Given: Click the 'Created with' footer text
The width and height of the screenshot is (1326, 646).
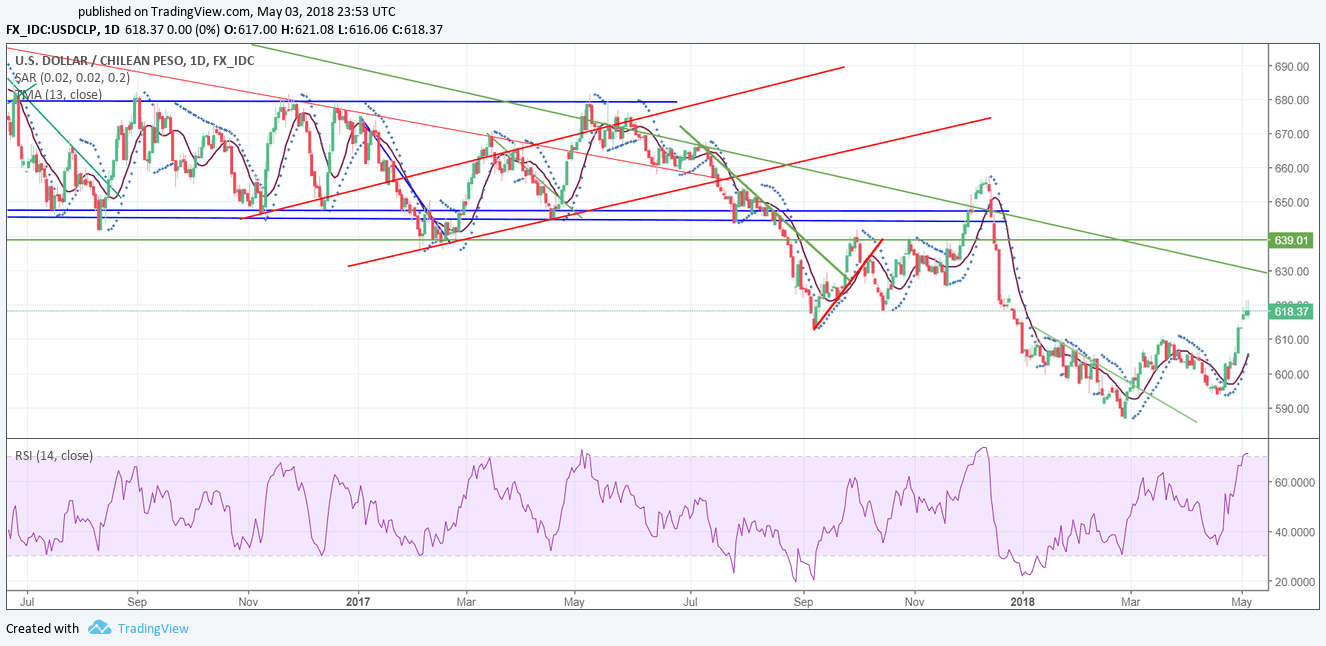Looking at the screenshot, I should click(x=42, y=629).
